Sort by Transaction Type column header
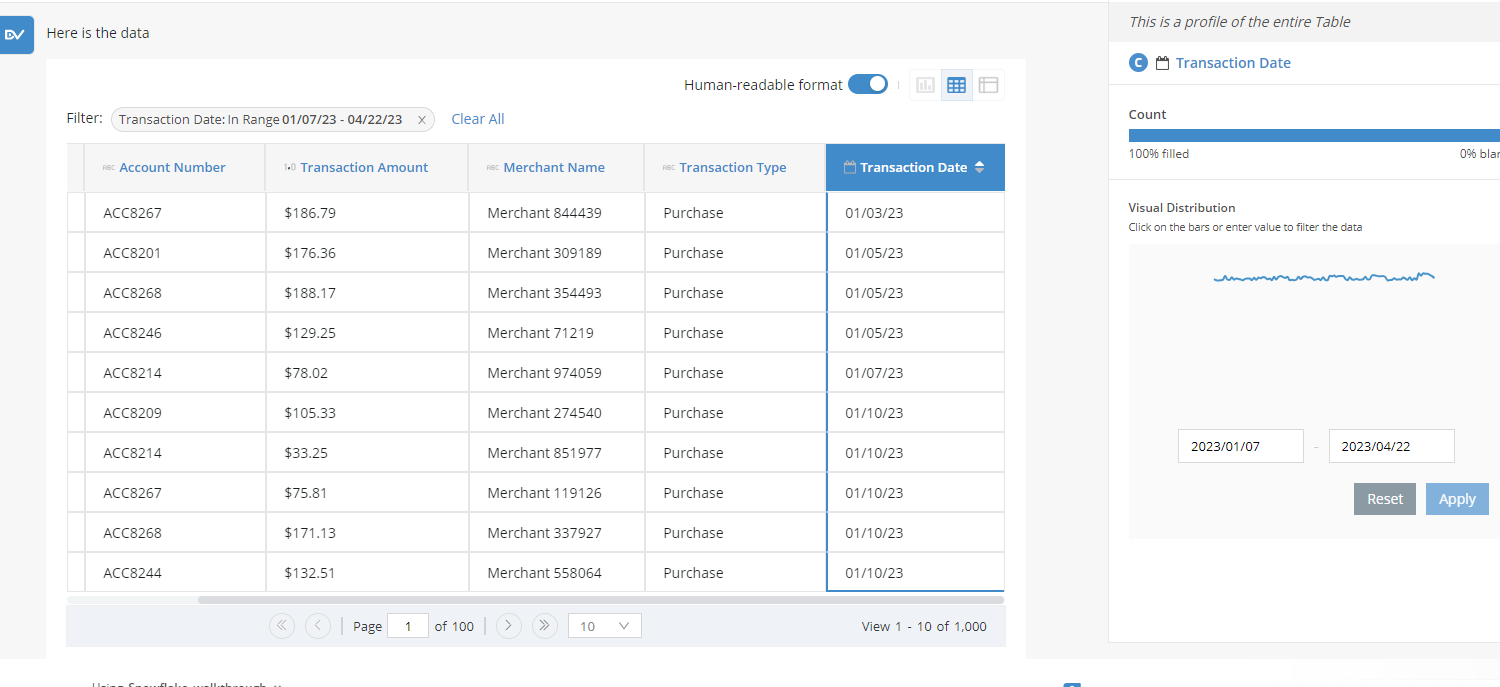Viewport: 1500px width, 687px height. point(733,167)
